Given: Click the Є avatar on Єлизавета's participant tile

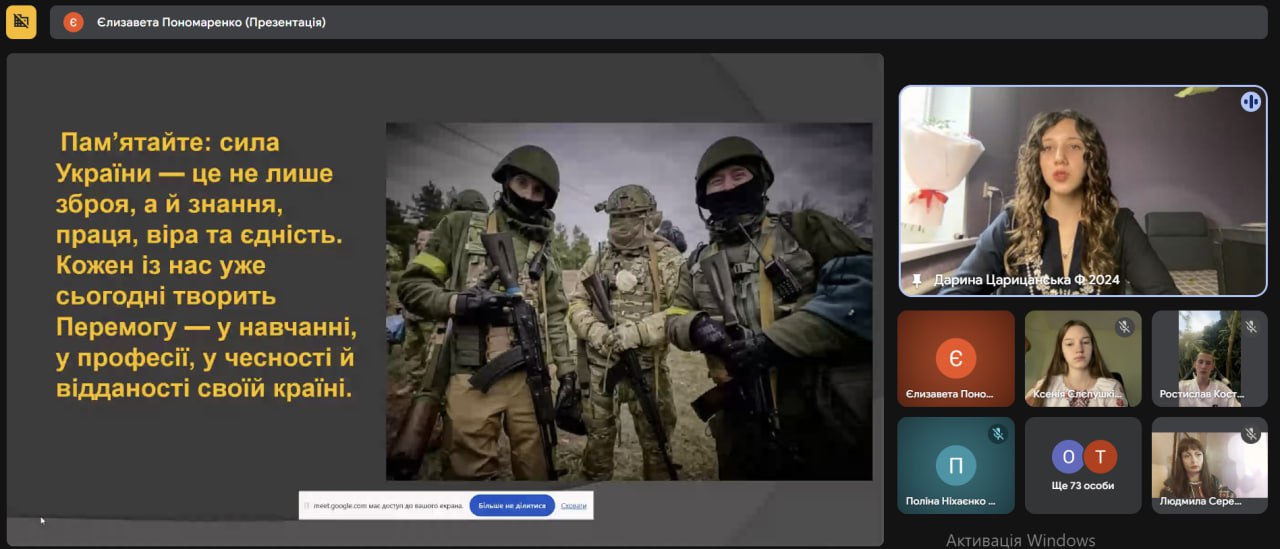Looking at the screenshot, I should pyautogui.click(x=955, y=358).
